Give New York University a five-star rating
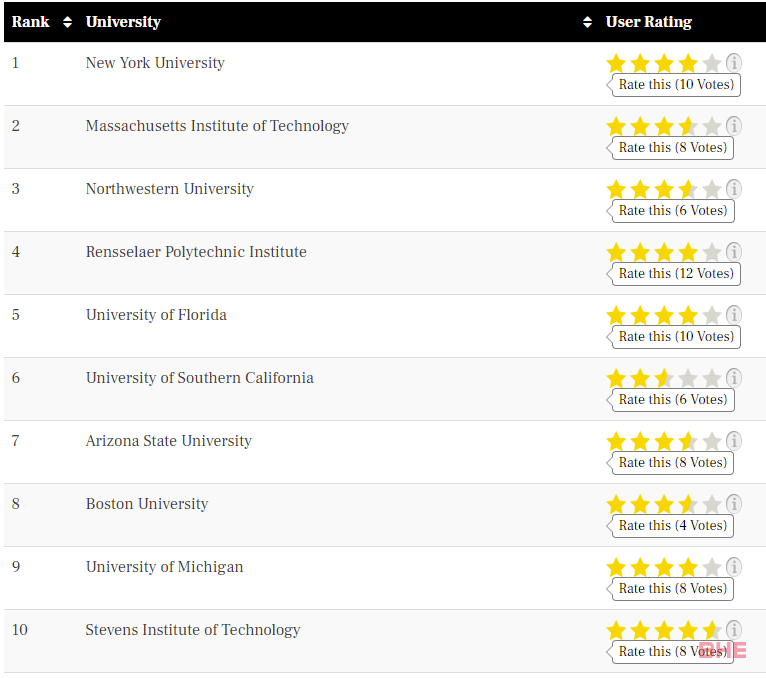This screenshot has height=678, width=766. tap(712, 63)
